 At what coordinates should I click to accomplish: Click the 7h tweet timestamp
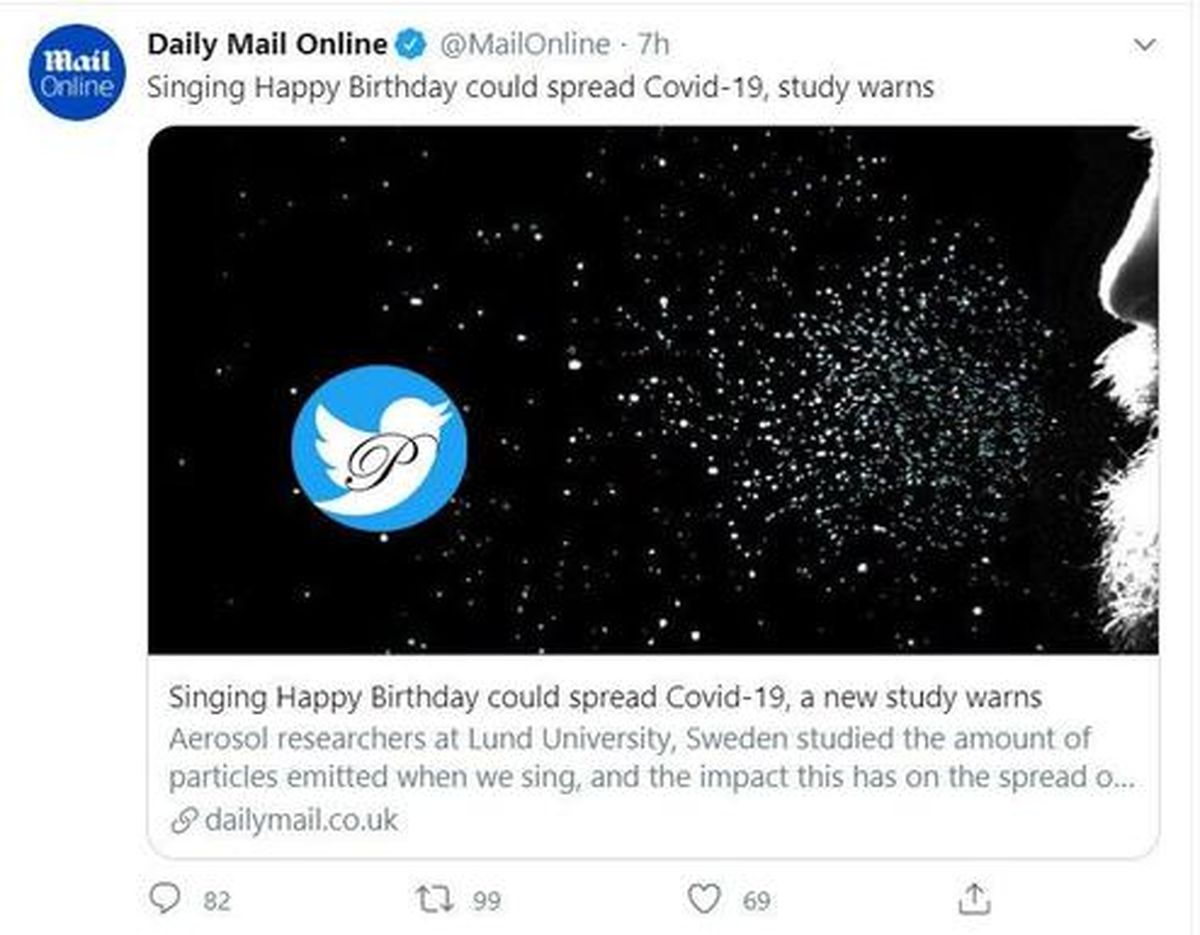point(653,45)
